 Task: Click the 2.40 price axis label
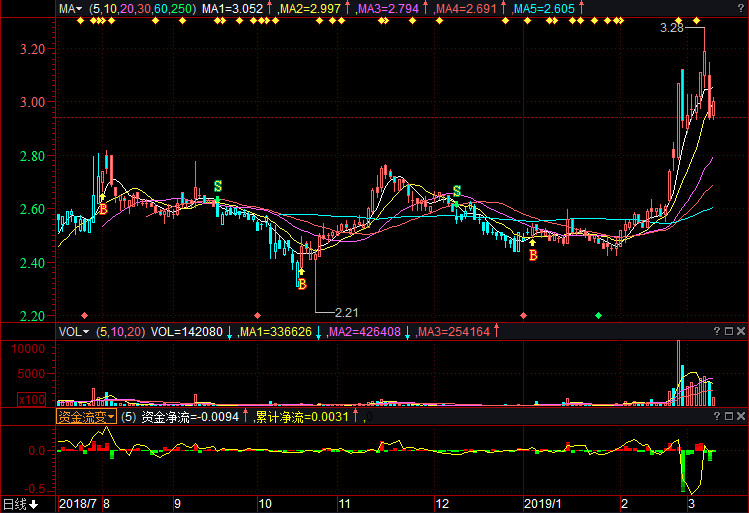click(32, 263)
